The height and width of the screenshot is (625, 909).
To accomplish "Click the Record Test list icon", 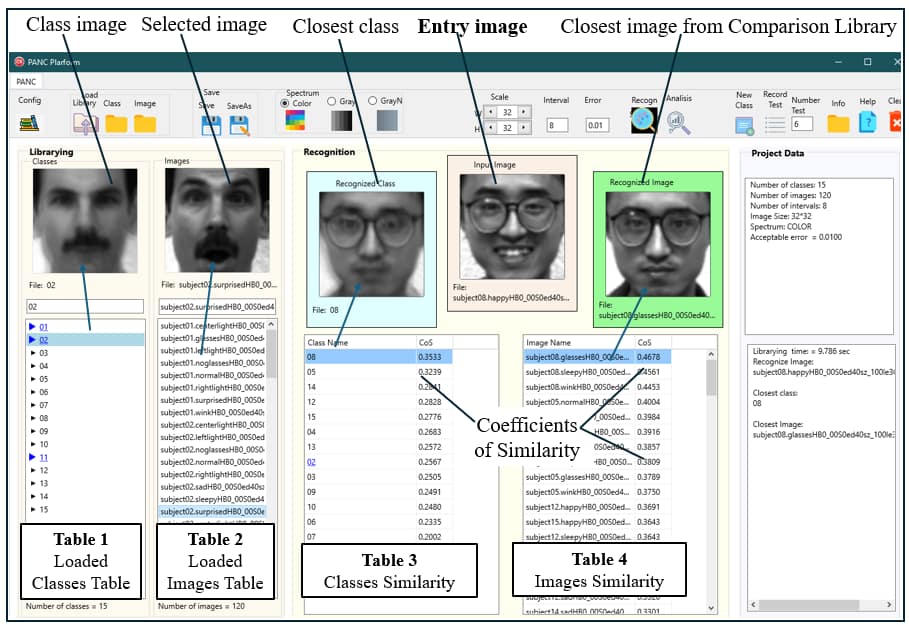I will click(775, 124).
